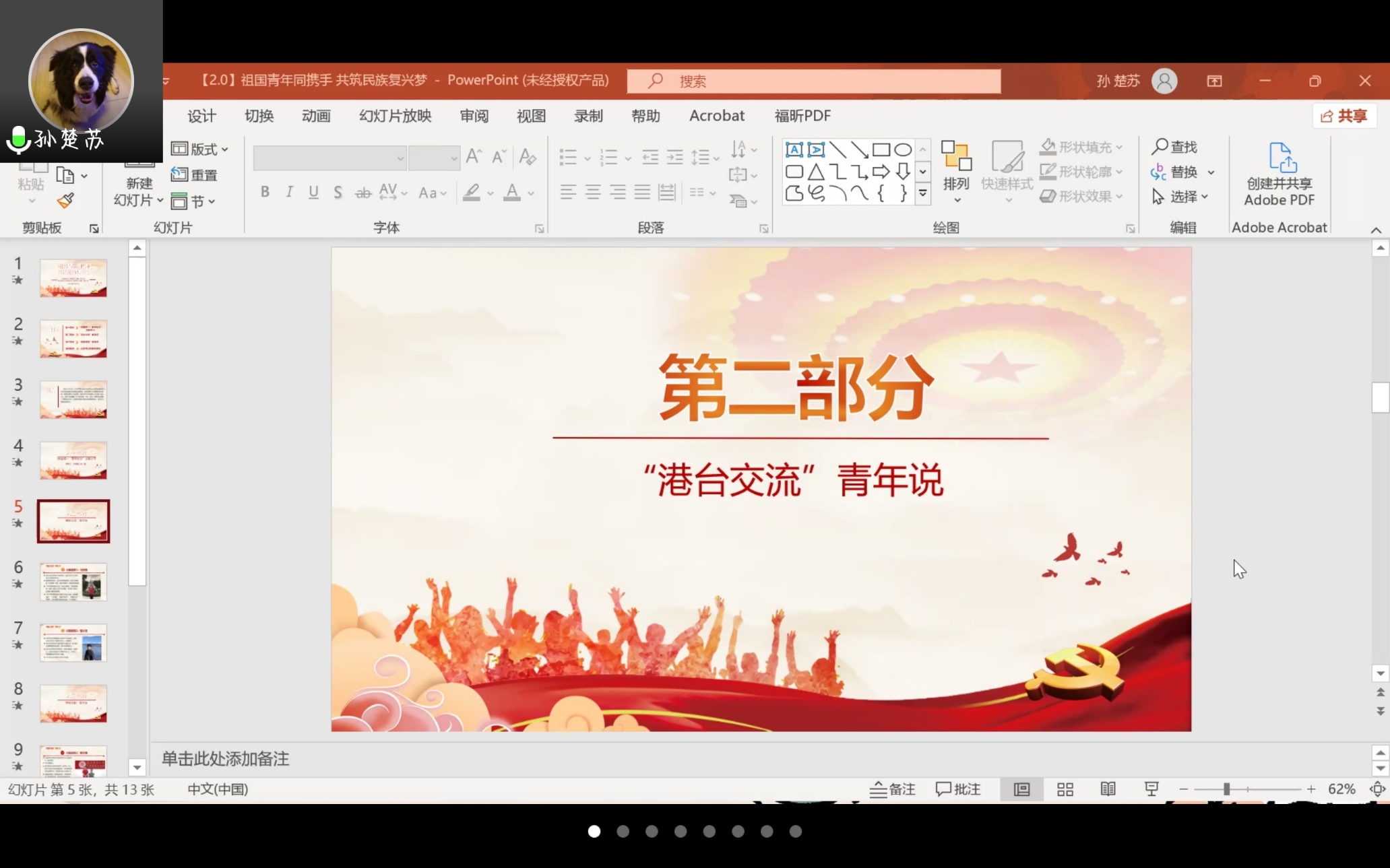Click the zoom slider handle
Image resolution: width=1390 pixels, height=868 pixels.
click(1226, 789)
